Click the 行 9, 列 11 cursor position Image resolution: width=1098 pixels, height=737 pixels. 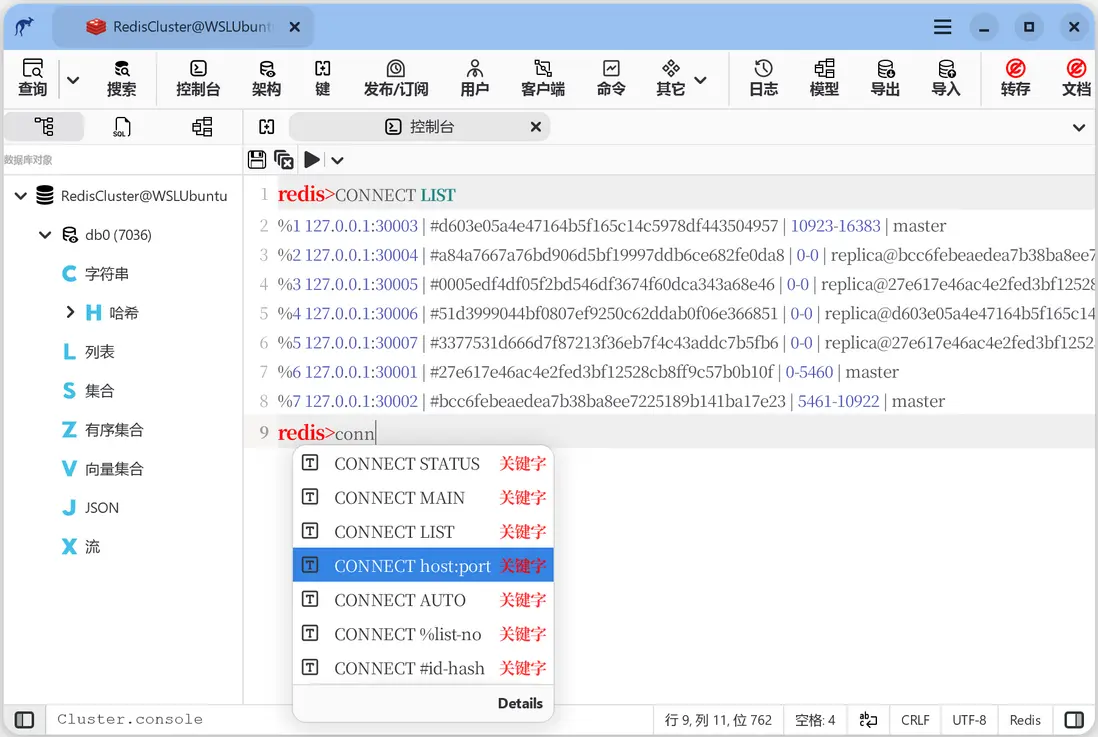pyautogui.click(x=718, y=720)
